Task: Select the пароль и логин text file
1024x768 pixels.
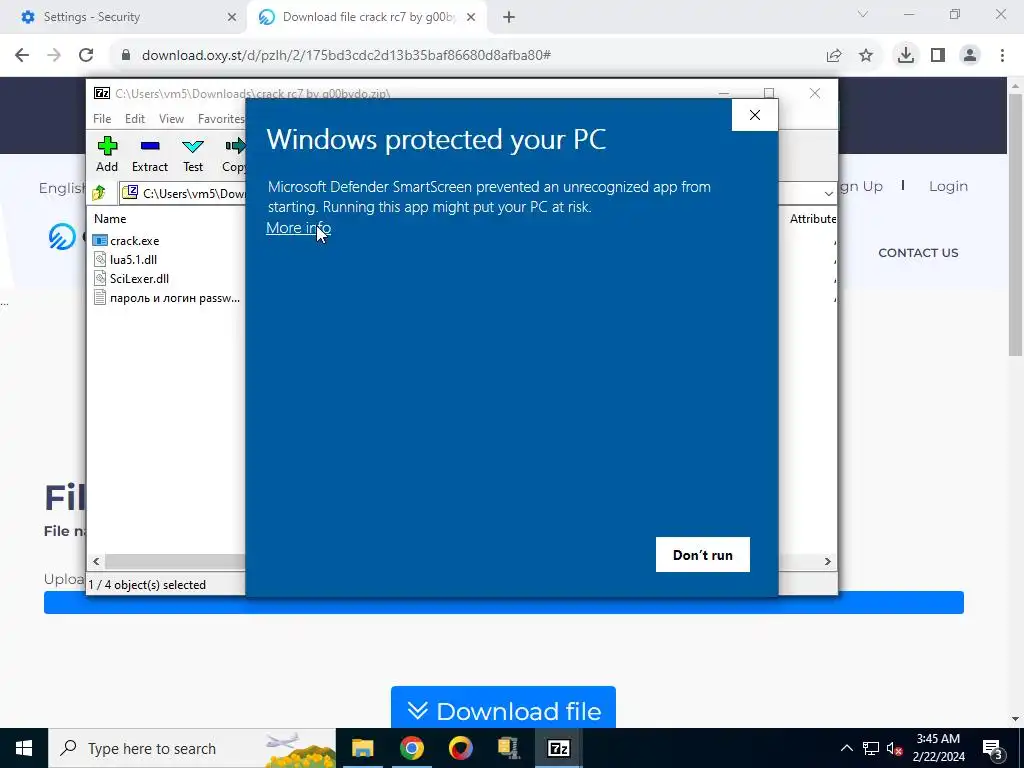Action: point(167,298)
